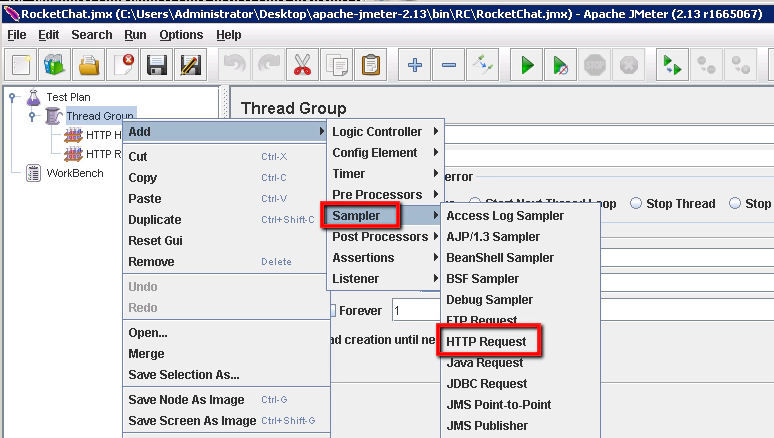The height and width of the screenshot is (438, 774).
Task: Select Save Node As Image entry
Action: [226, 399]
